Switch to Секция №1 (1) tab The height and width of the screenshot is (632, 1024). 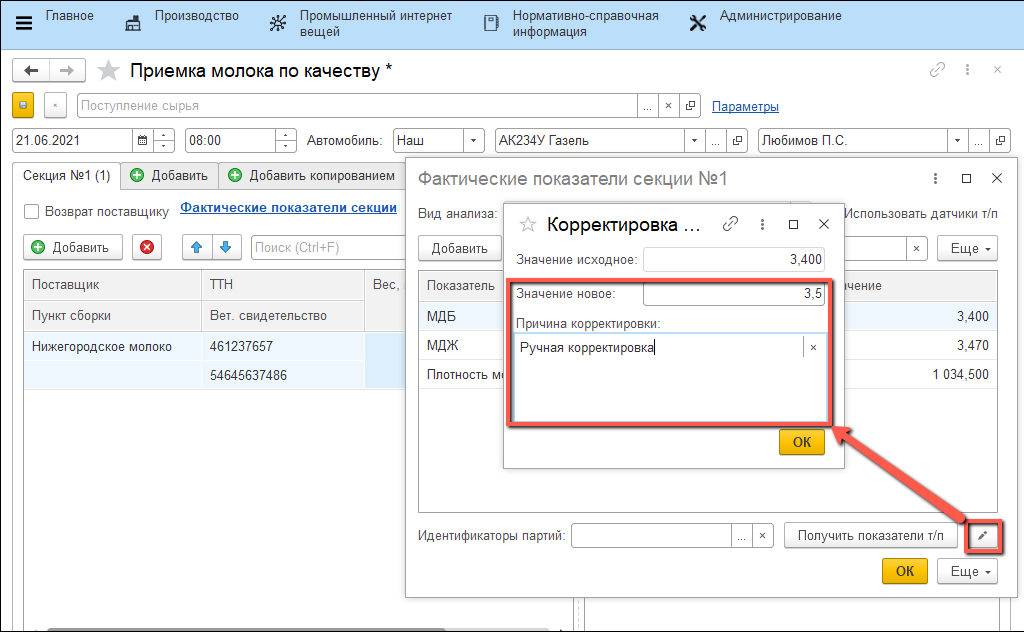tap(67, 176)
